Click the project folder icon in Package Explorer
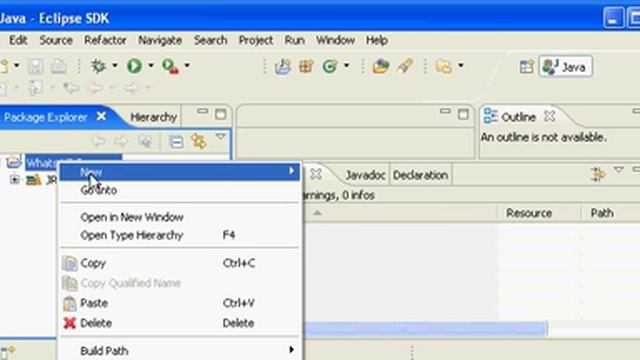 tap(14, 162)
